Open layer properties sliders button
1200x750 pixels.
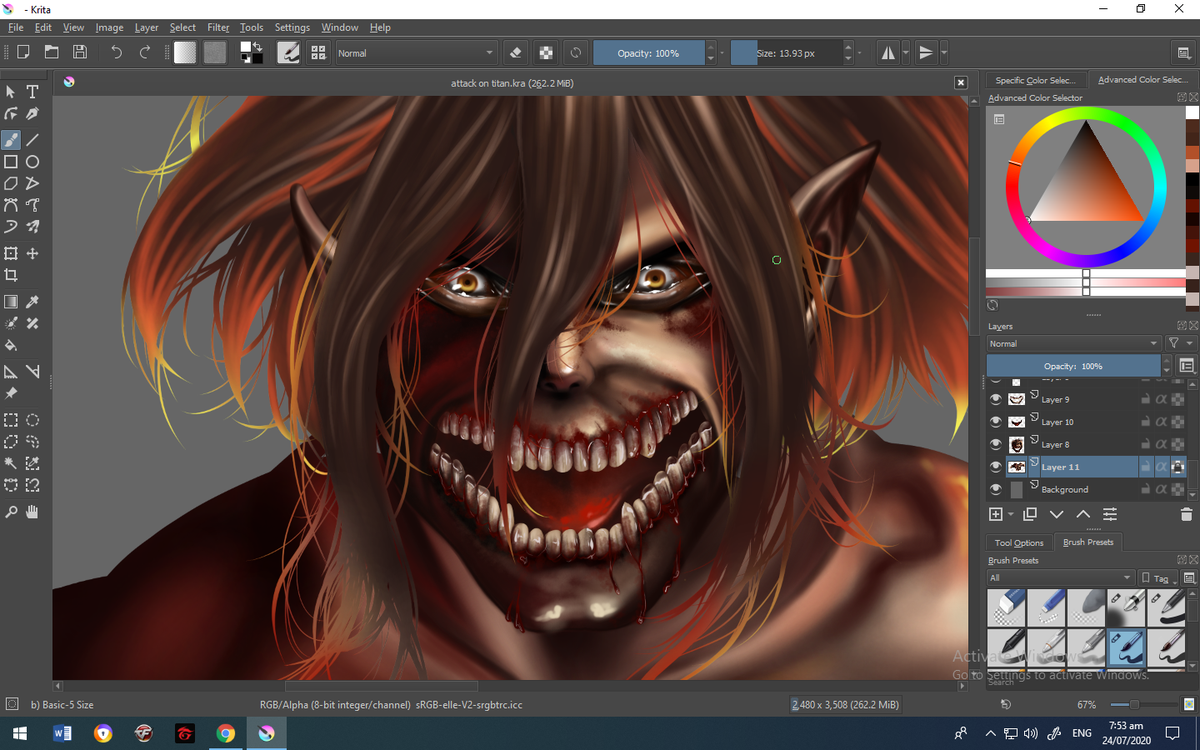1110,514
